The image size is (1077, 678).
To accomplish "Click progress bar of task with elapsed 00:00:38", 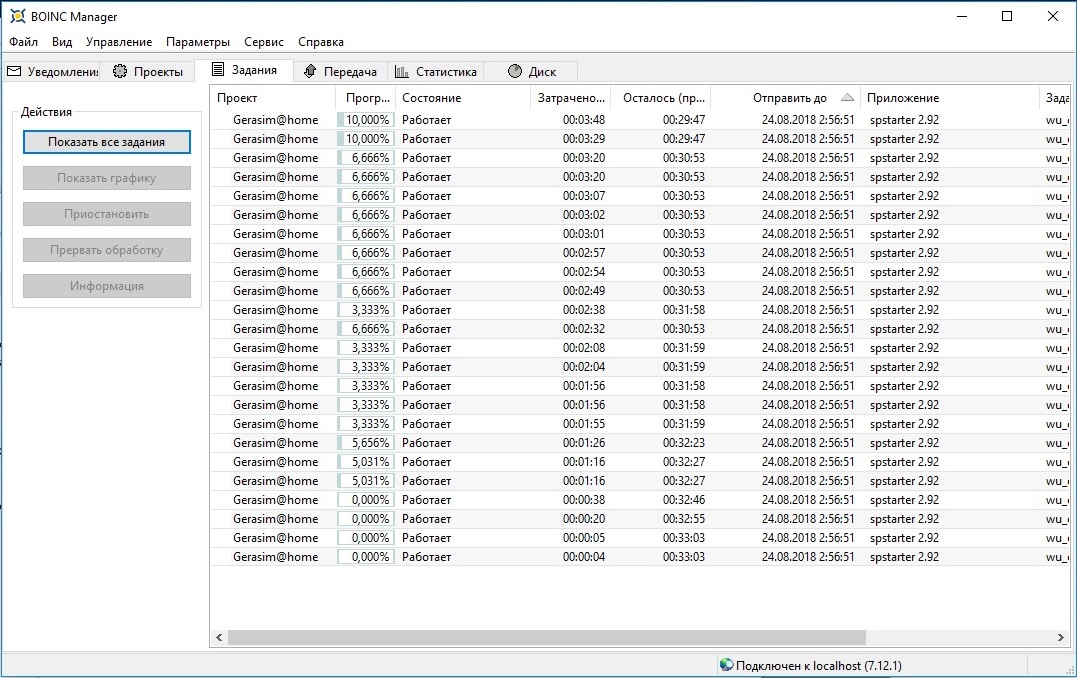I will 366,500.
